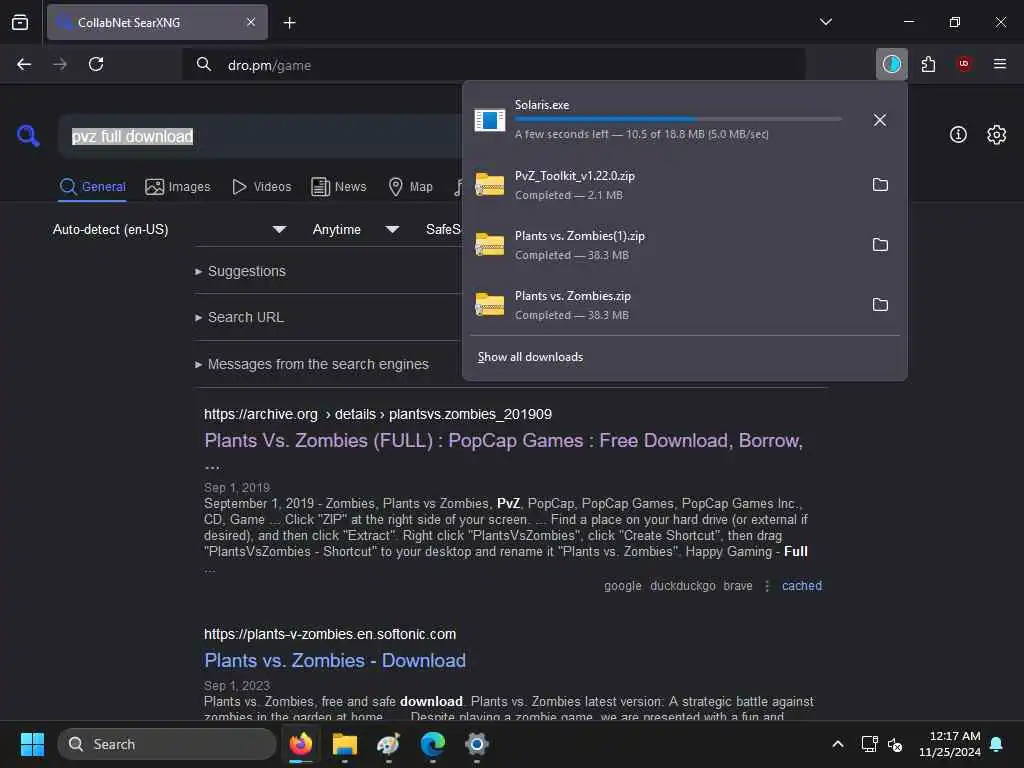Switch to the Images search tab
The height and width of the screenshot is (768, 1024).
[x=178, y=187]
